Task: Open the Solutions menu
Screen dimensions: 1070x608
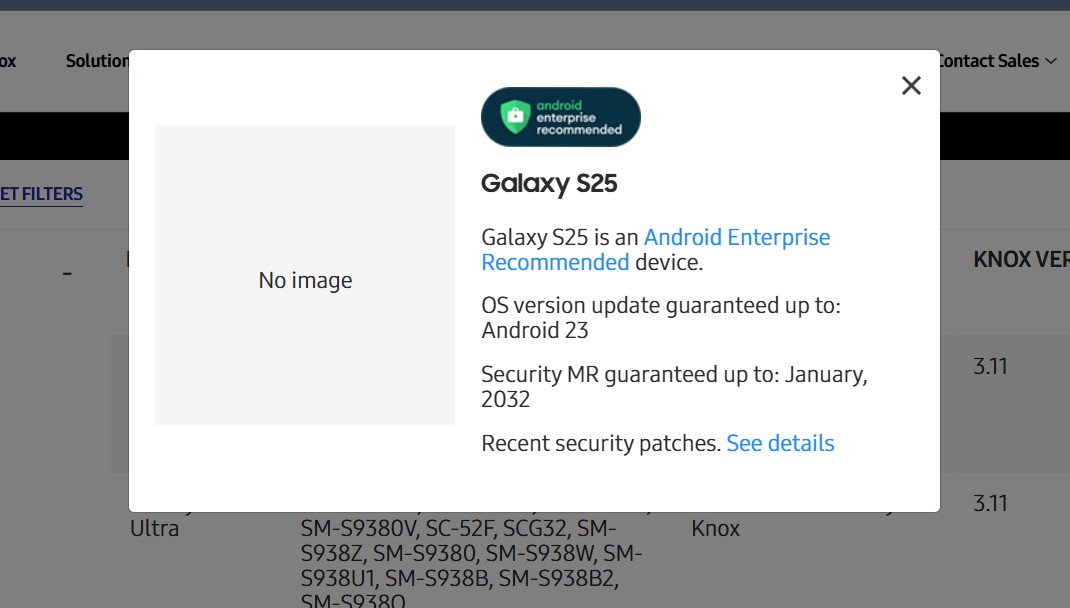Action: tap(97, 61)
